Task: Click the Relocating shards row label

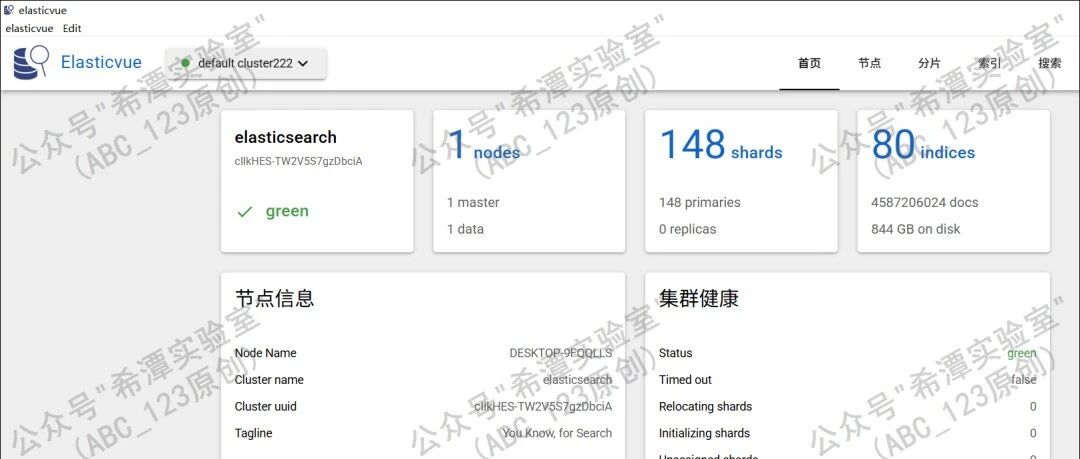Action: click(x=705, y=407)
